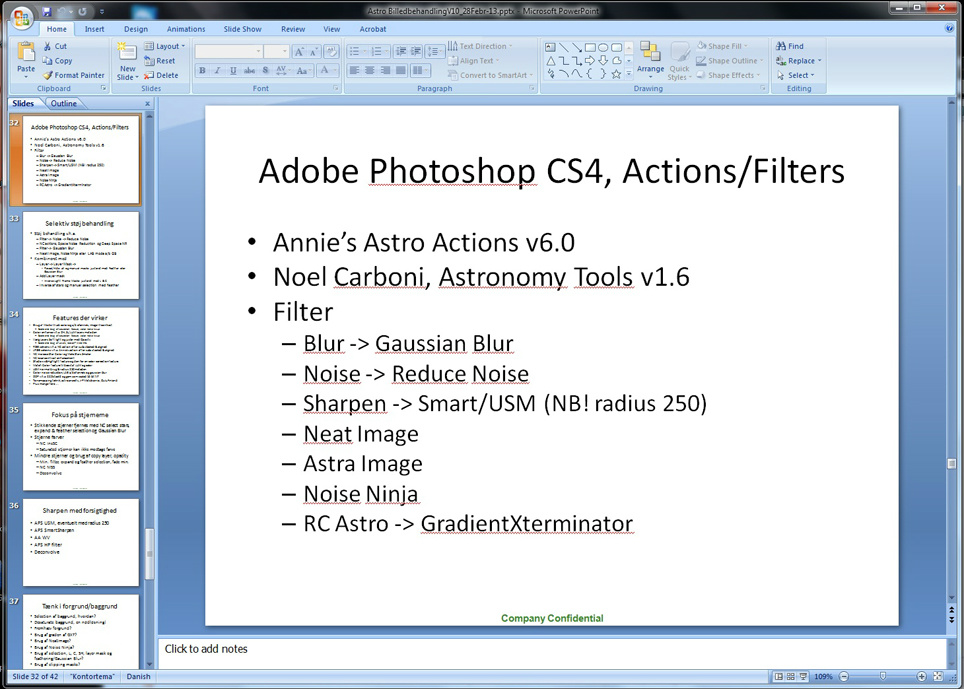
Task: Open the Arrange menu
Action: [x=650, y=58]
